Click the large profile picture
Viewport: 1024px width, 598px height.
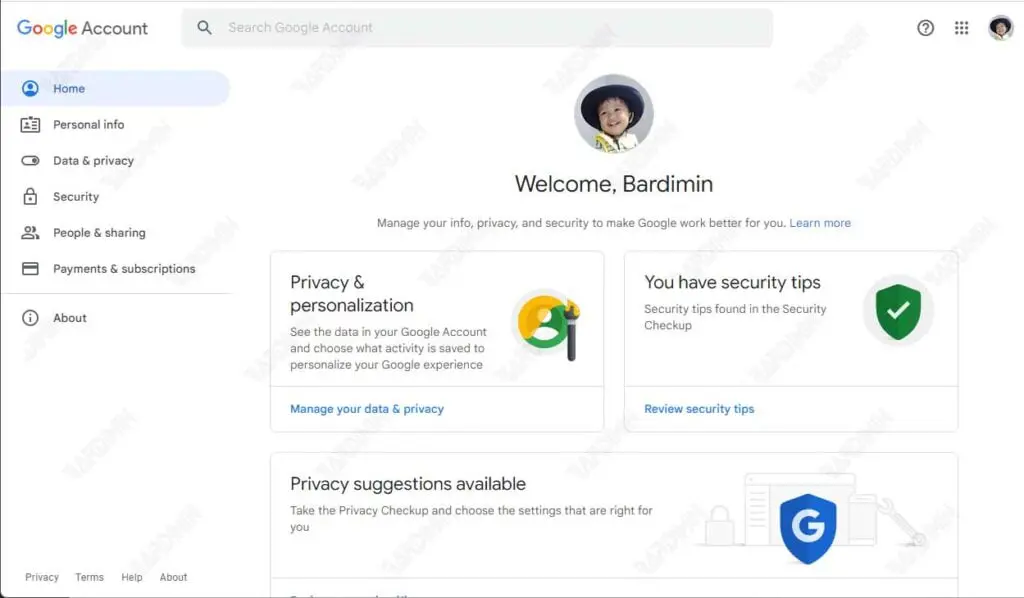[x=614, y=114]
